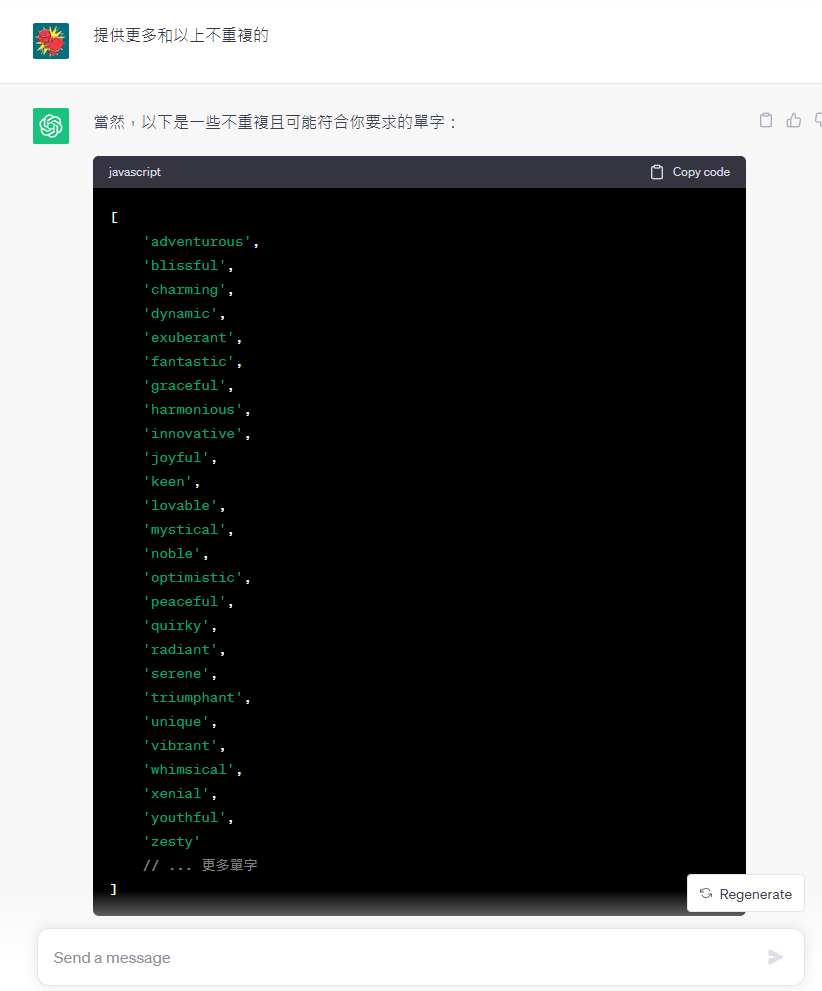Click the word 'charming' in the code
Image resolution: width=822 pixels, height=991 pixels.
[184, 289]
